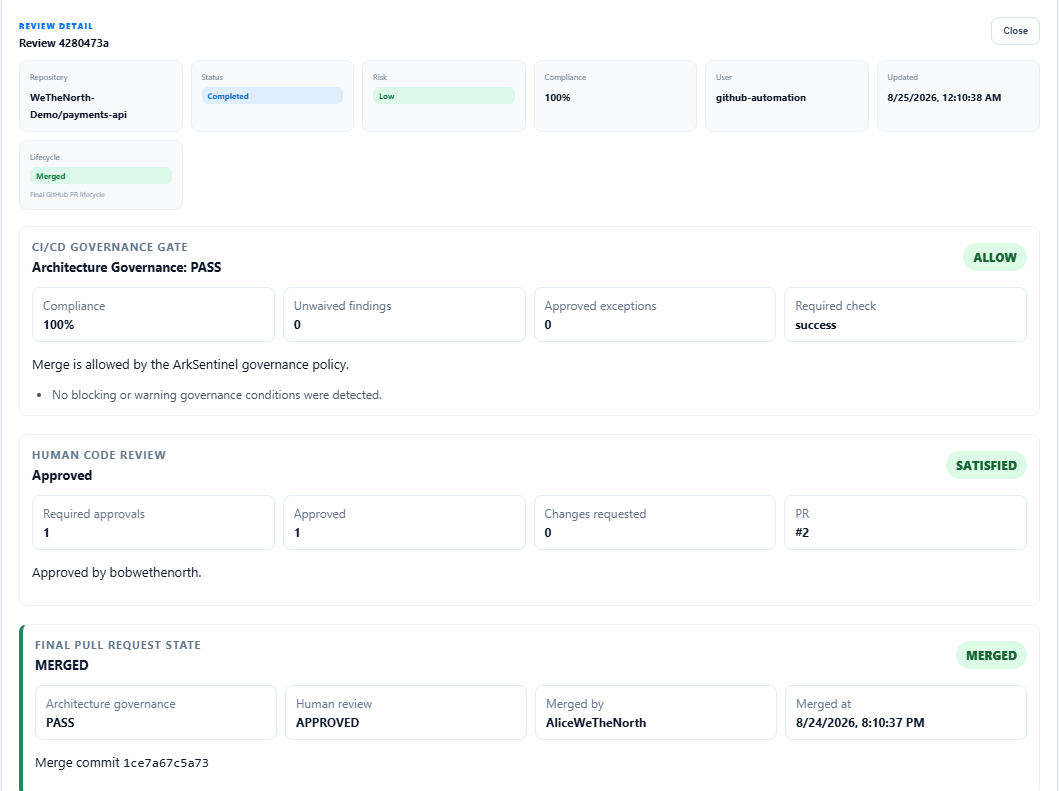Close the review detail panel
Viewport: 1059px width, 791px height.
pyautogui.click(x=1014, y=31)
